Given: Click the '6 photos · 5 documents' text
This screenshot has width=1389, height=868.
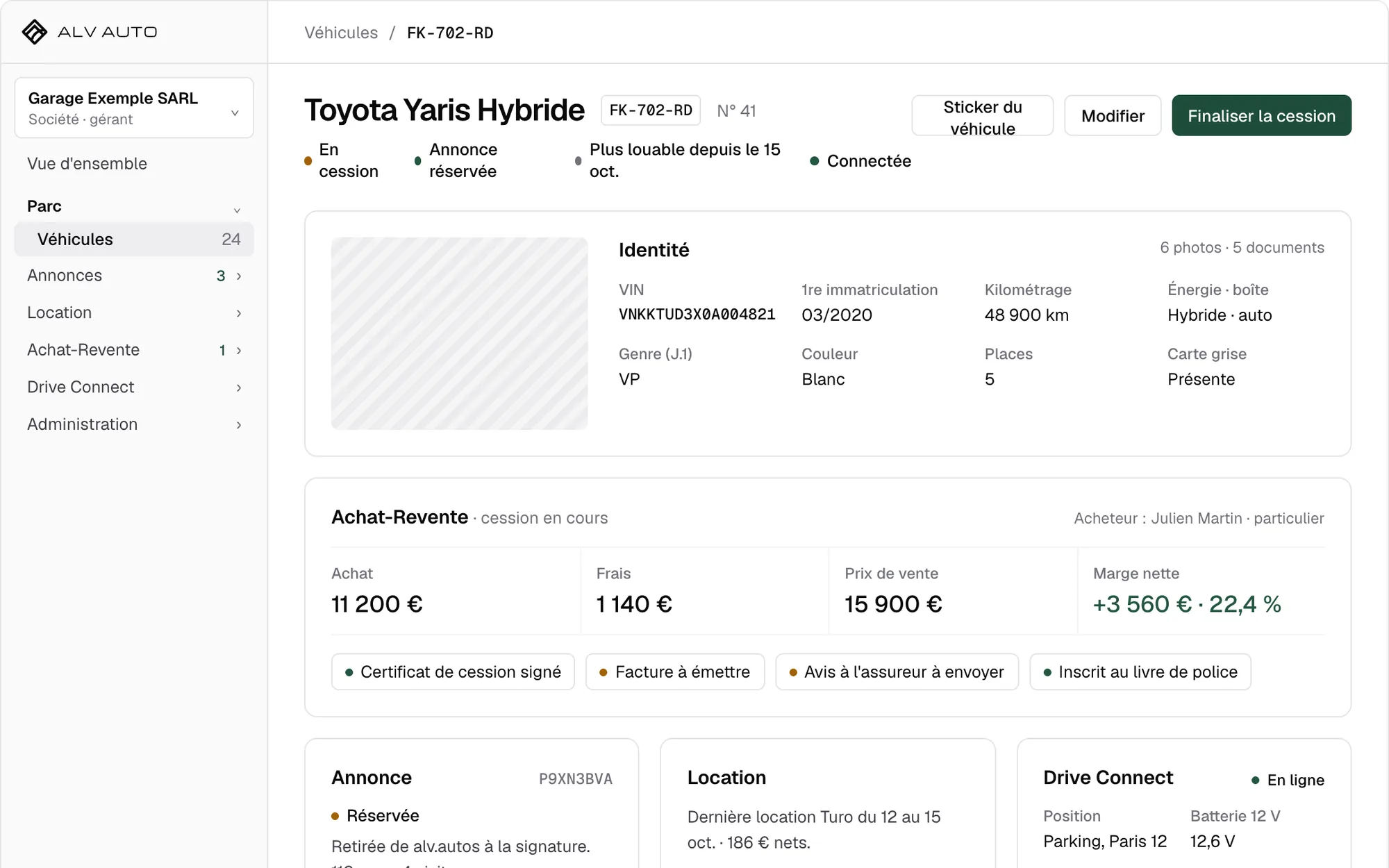Looking at the screenshot, I should point(1242,248).
